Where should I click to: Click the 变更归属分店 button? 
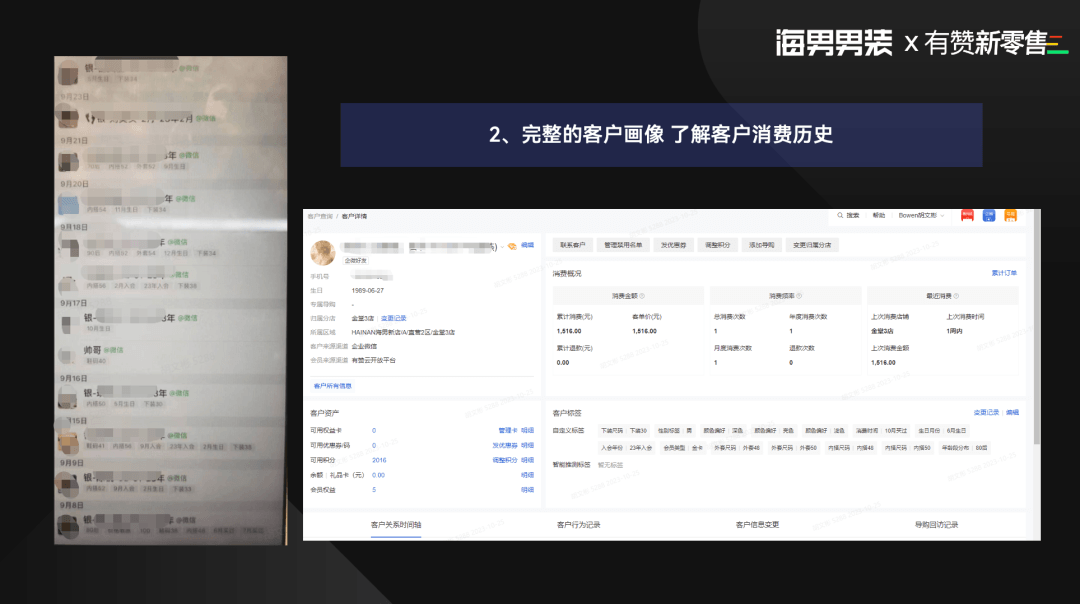(812, 245)
